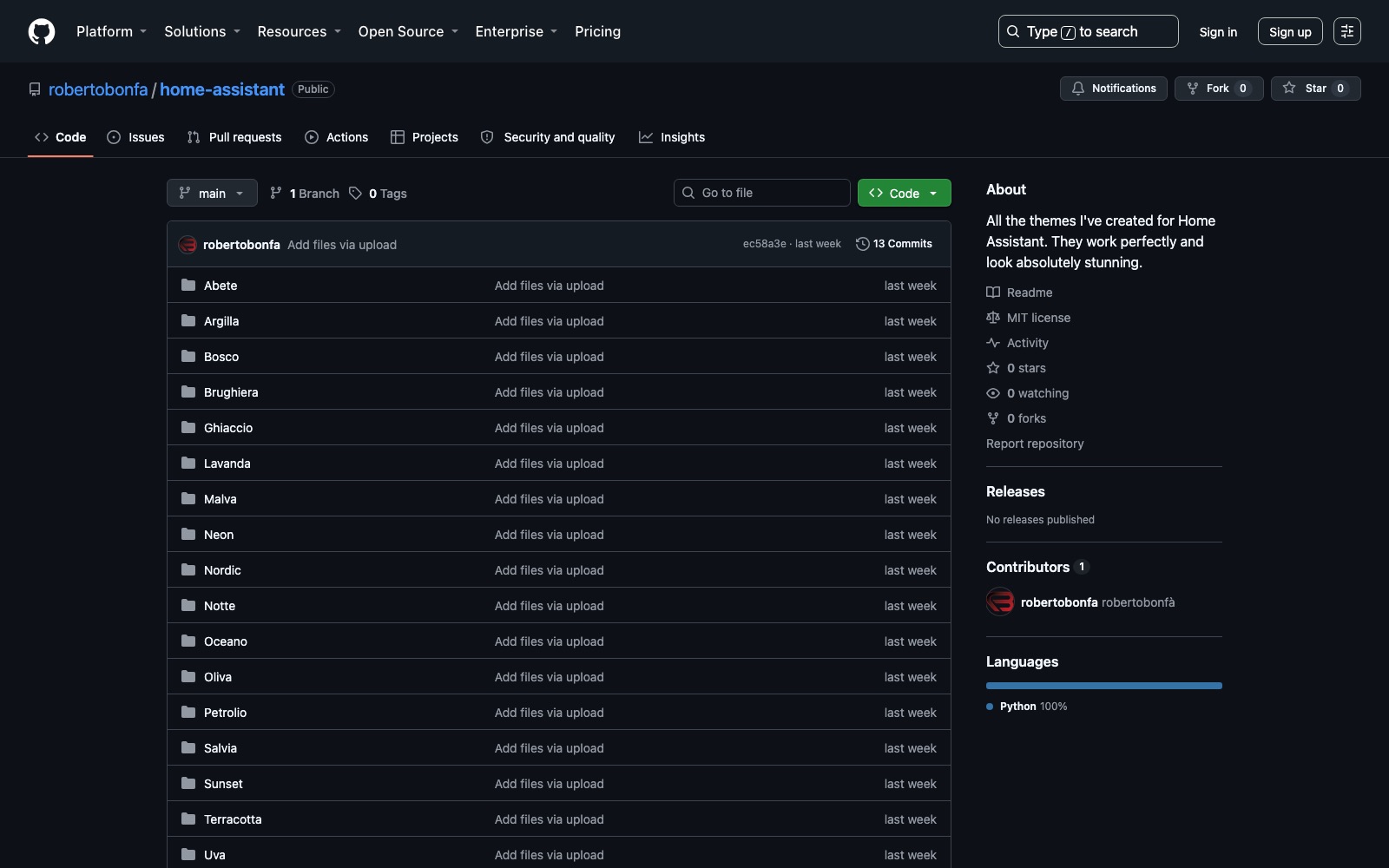
Task: Click the Notte folder icon
Action: [x=188, y=605]
